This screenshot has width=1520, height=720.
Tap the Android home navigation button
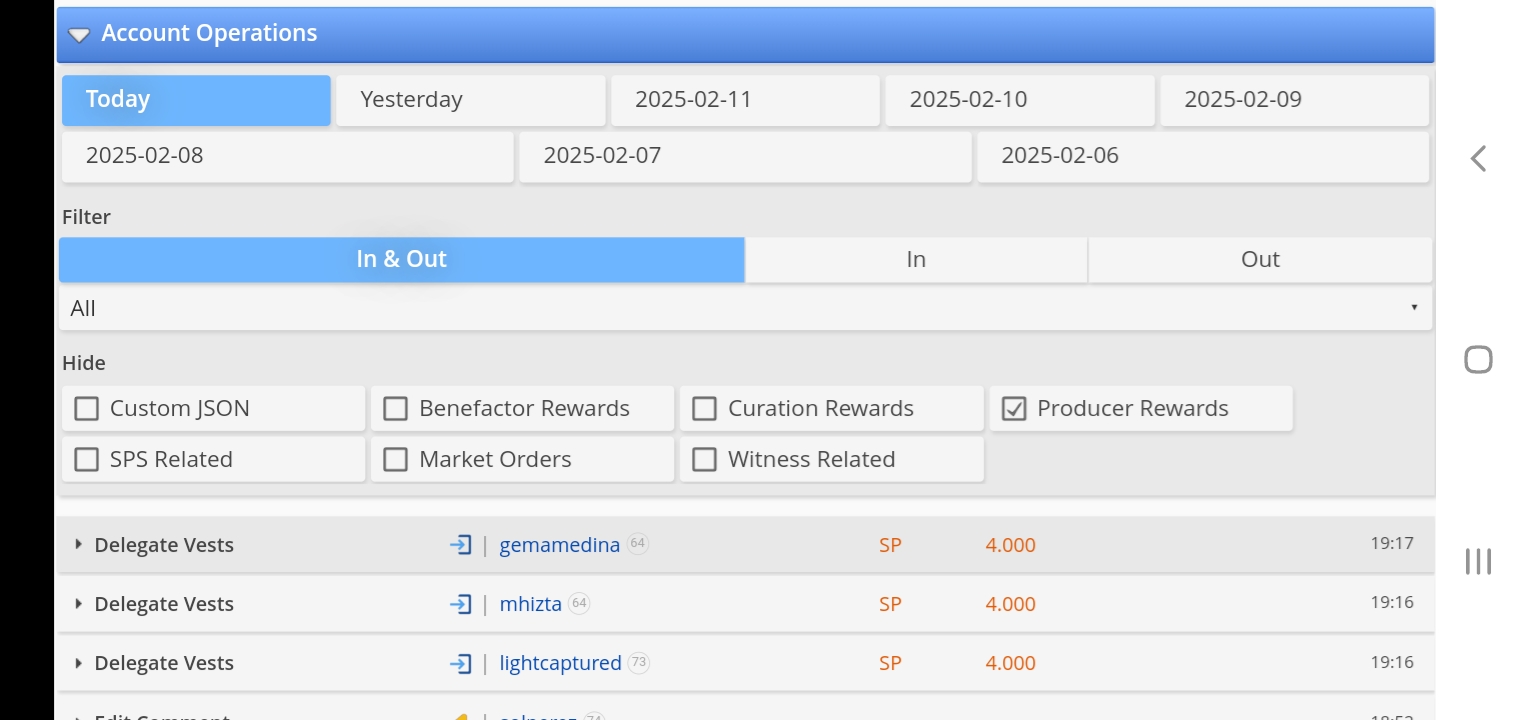pos(1478,360)
